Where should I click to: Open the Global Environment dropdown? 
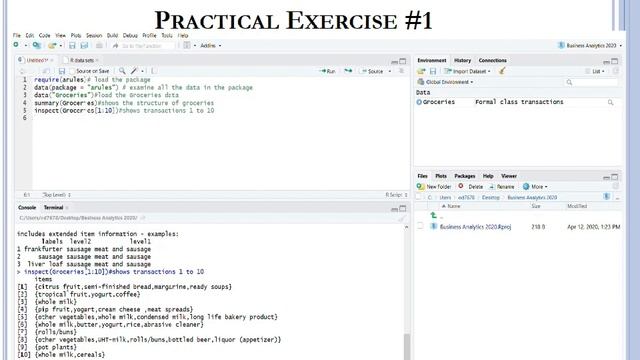tap(445, 82)
